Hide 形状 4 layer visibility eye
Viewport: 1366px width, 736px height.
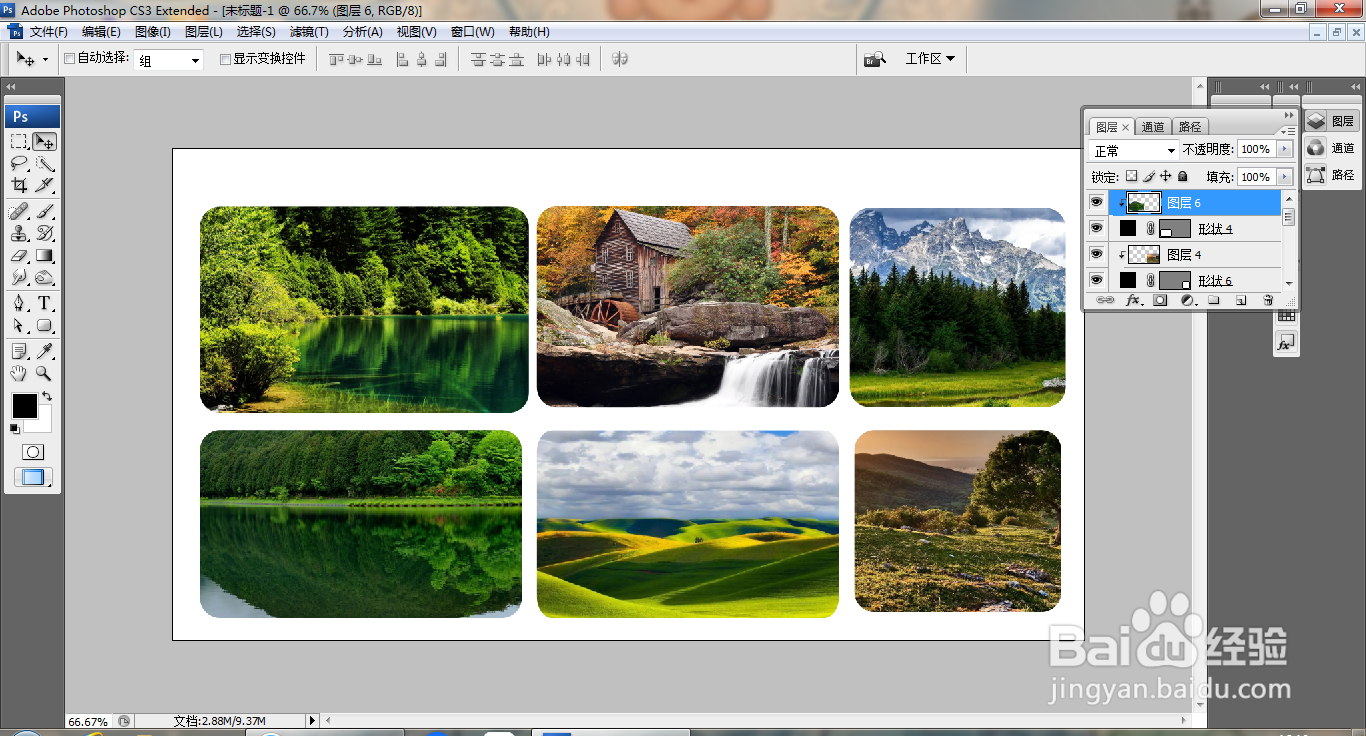1097,228
